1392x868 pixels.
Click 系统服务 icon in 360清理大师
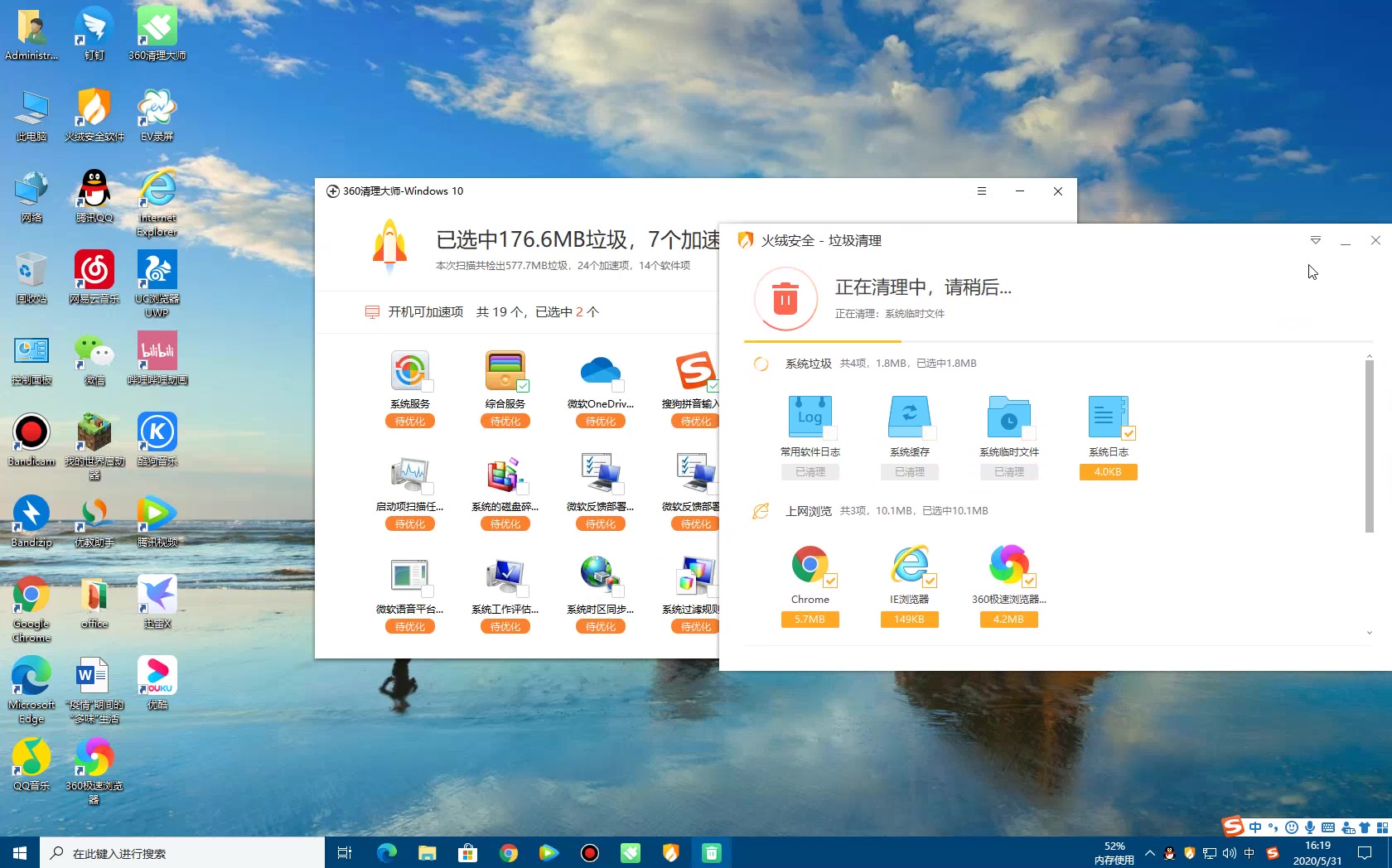[409, 370]
